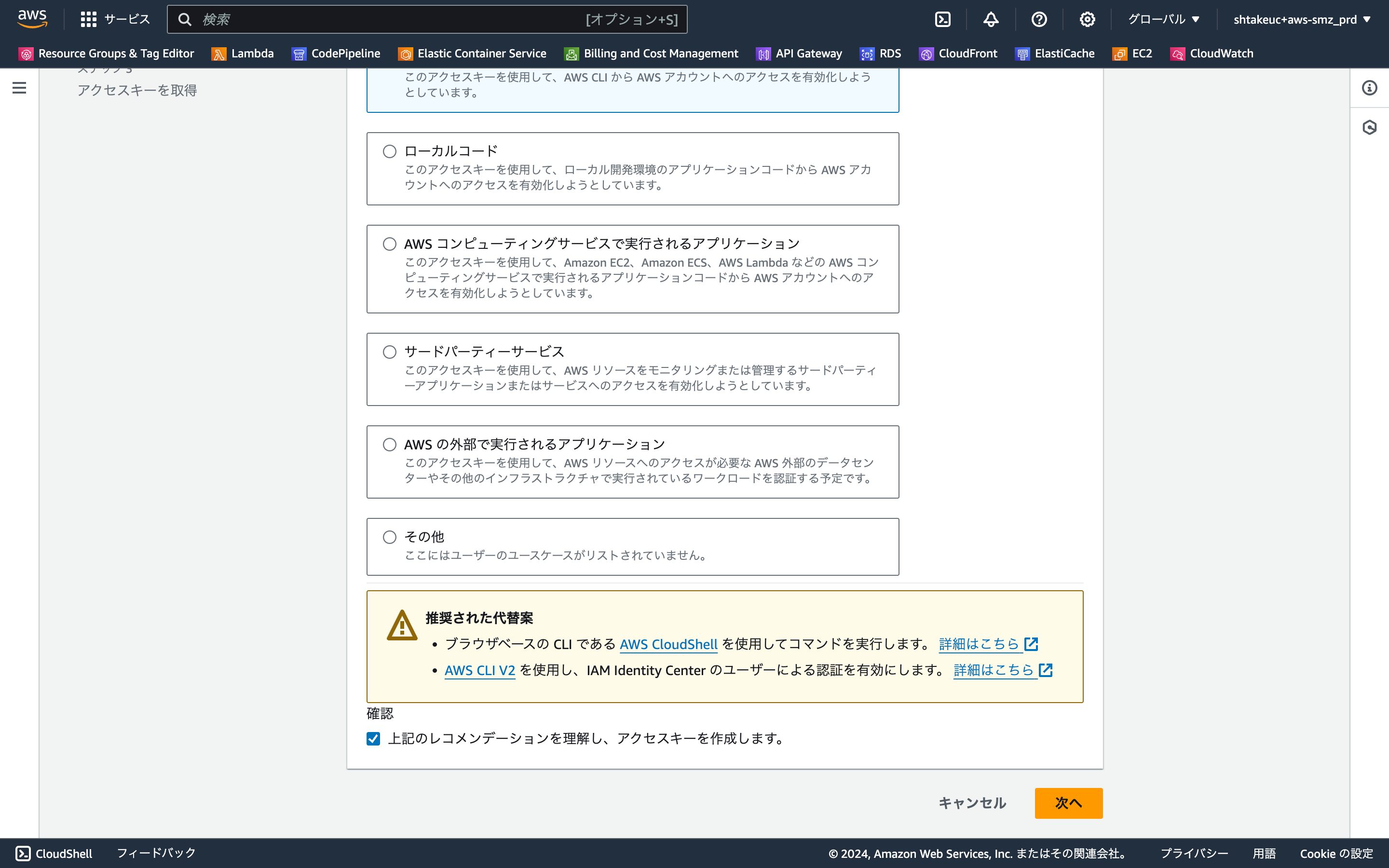The image size is (1389, 868).
Task: Open the help question mark icon
Action: 1039,19
